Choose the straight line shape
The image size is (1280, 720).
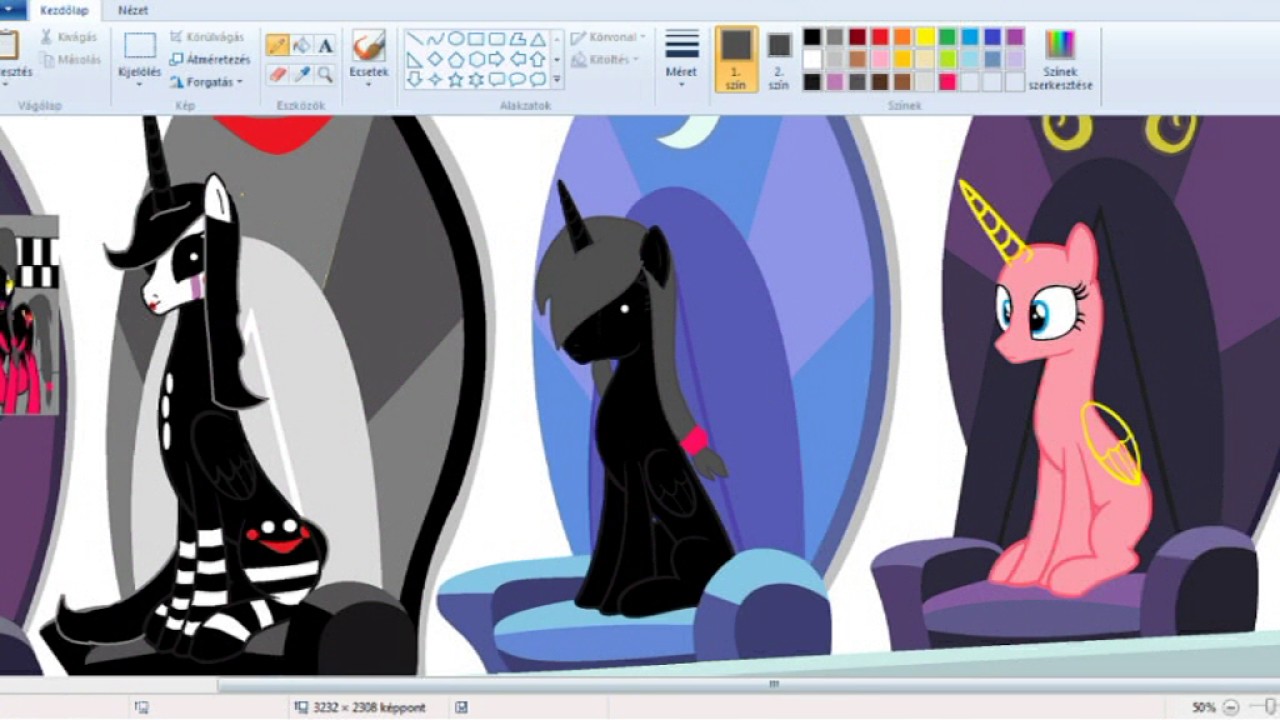[x=415, y=39]
